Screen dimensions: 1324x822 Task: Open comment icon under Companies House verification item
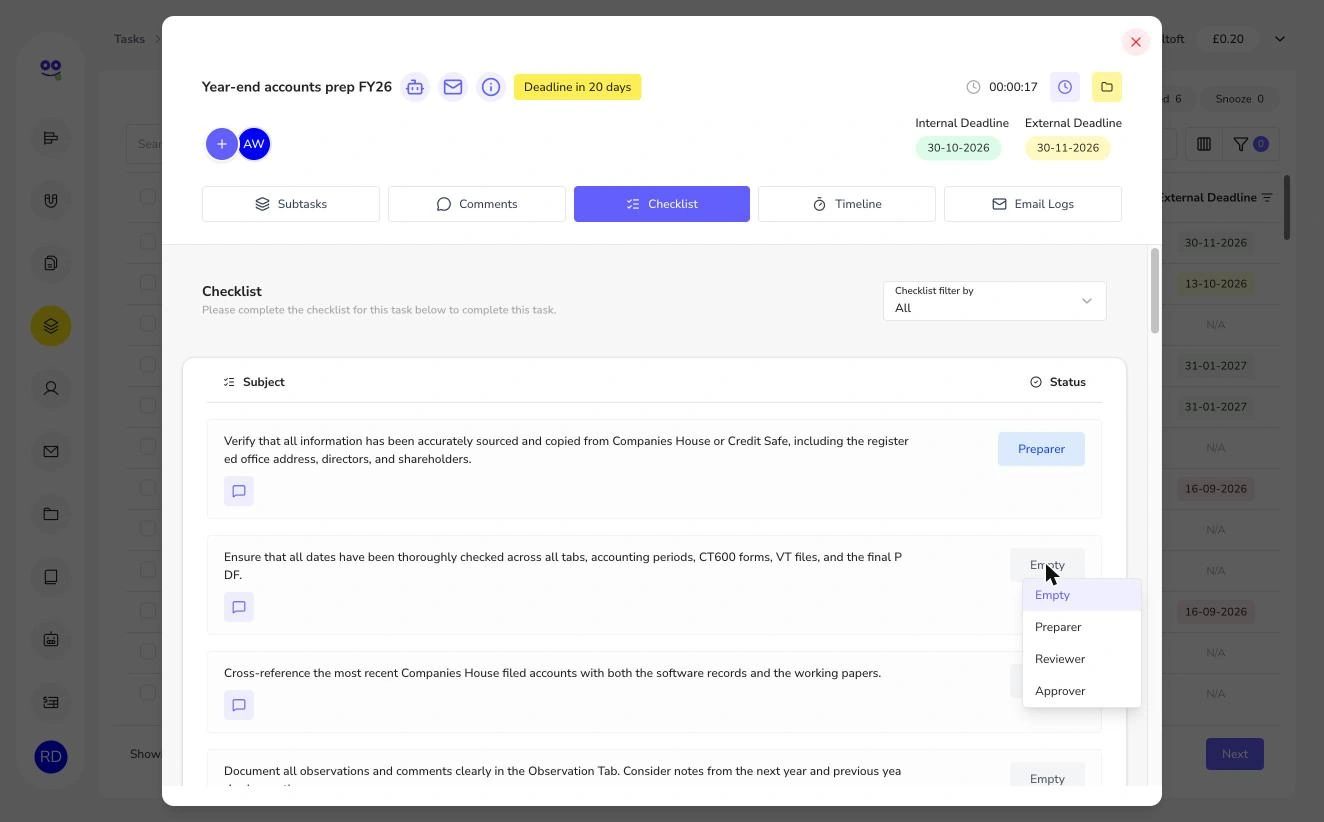click(239, 491)
